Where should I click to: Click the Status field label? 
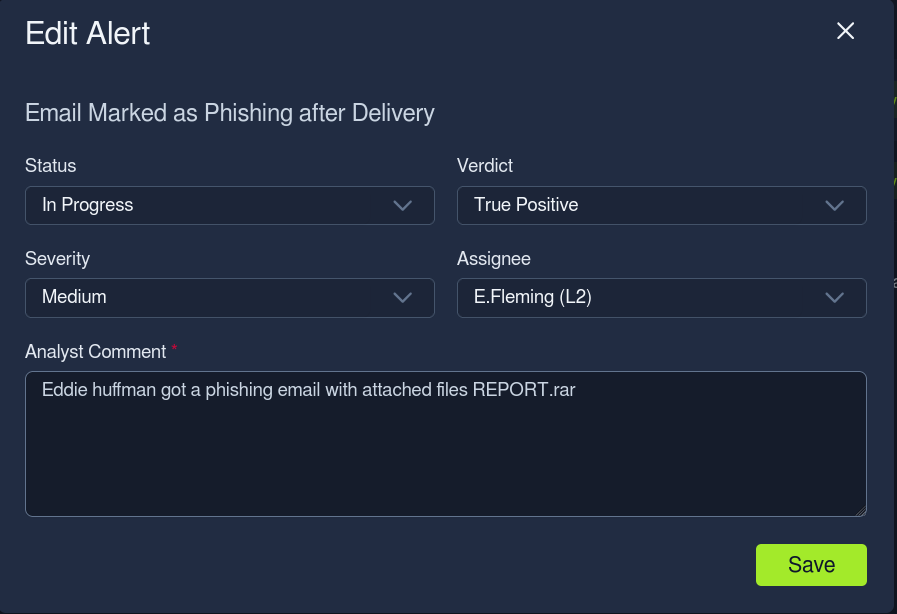(x=50, y=166)
